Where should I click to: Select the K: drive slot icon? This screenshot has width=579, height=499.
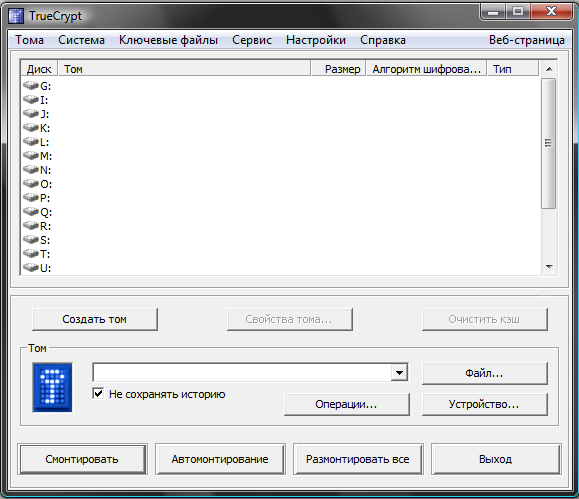[x=31, y=128]
